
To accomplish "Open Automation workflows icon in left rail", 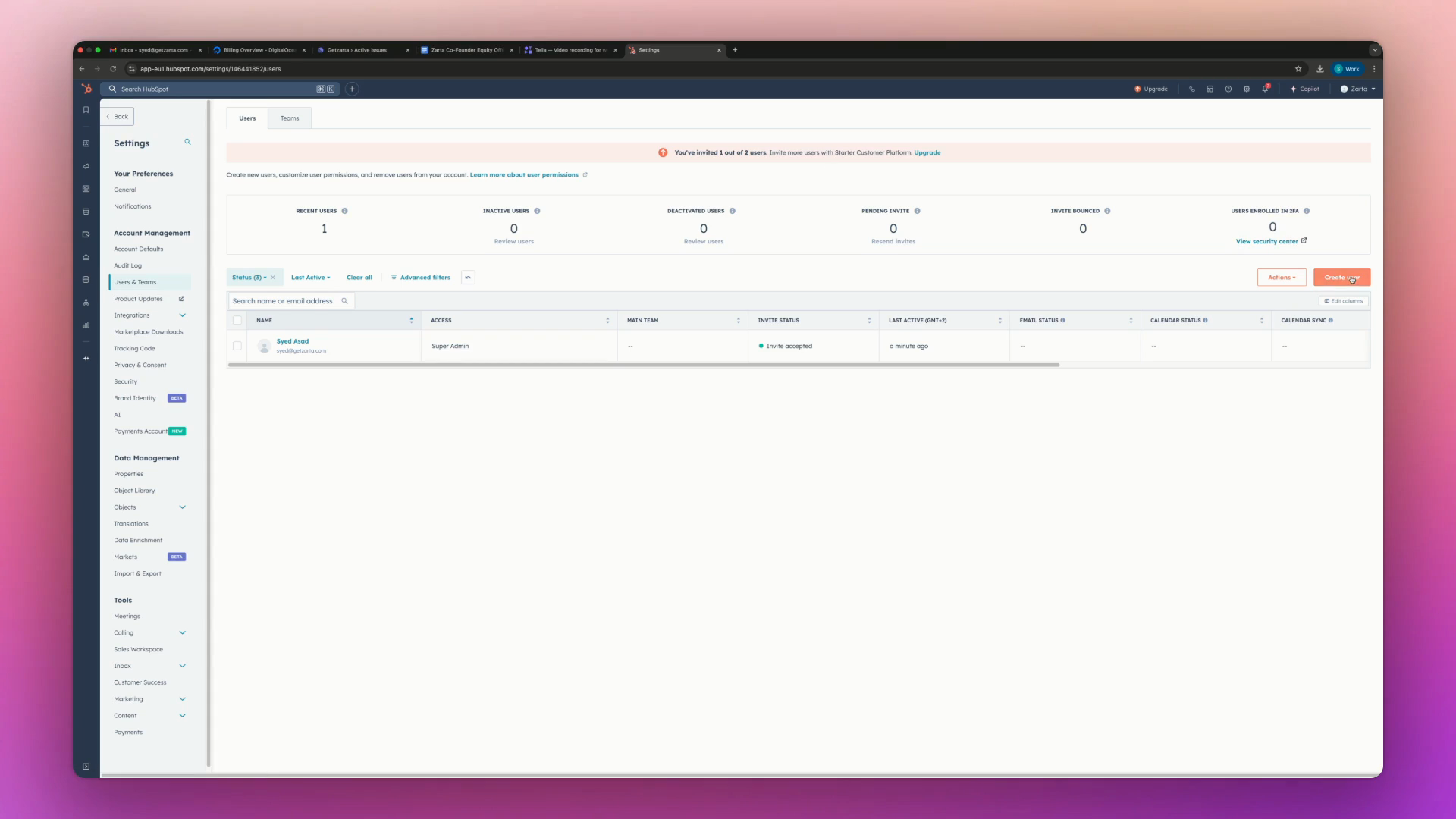I will 86,303.
